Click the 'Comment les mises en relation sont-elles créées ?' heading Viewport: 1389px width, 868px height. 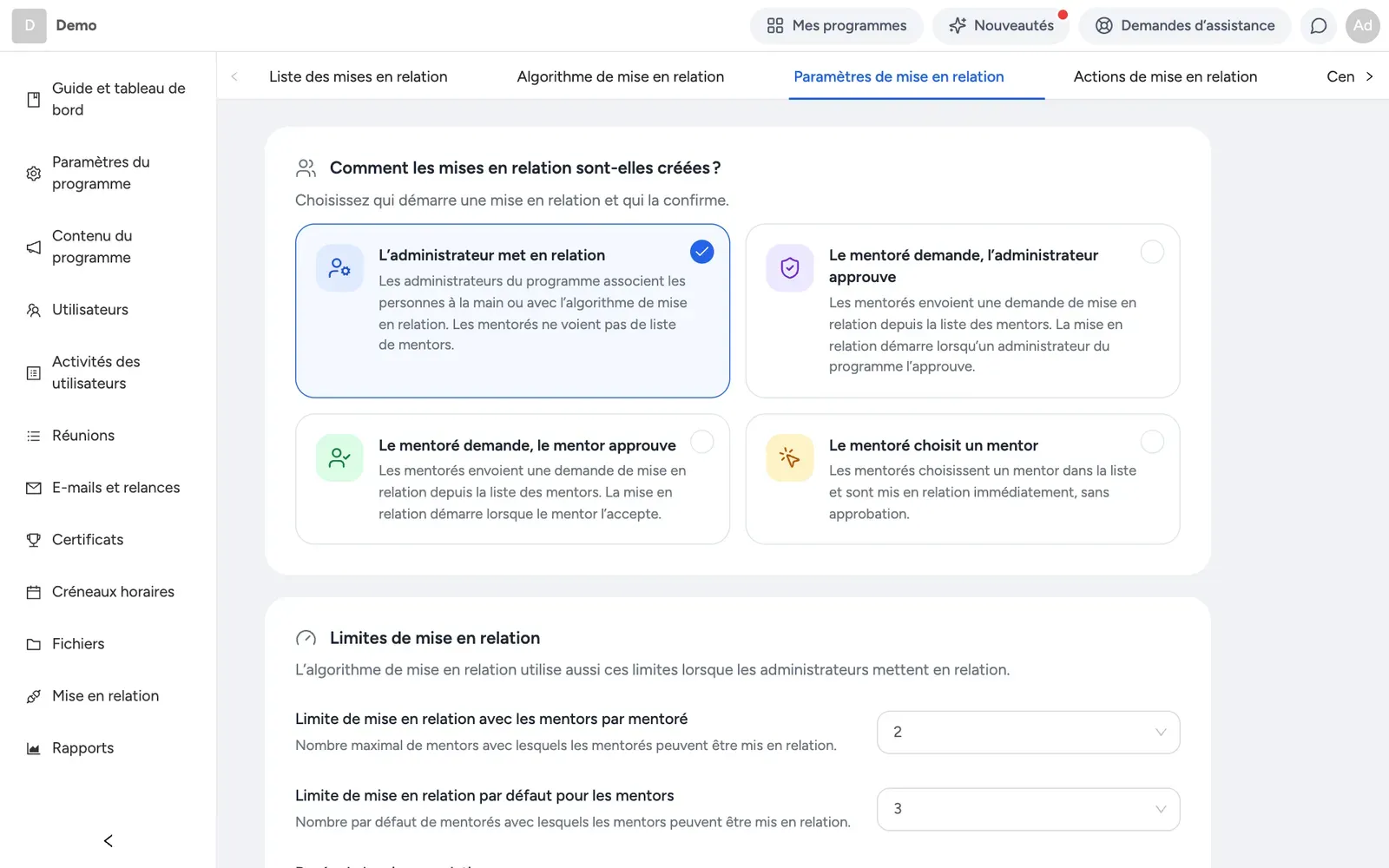525,168
